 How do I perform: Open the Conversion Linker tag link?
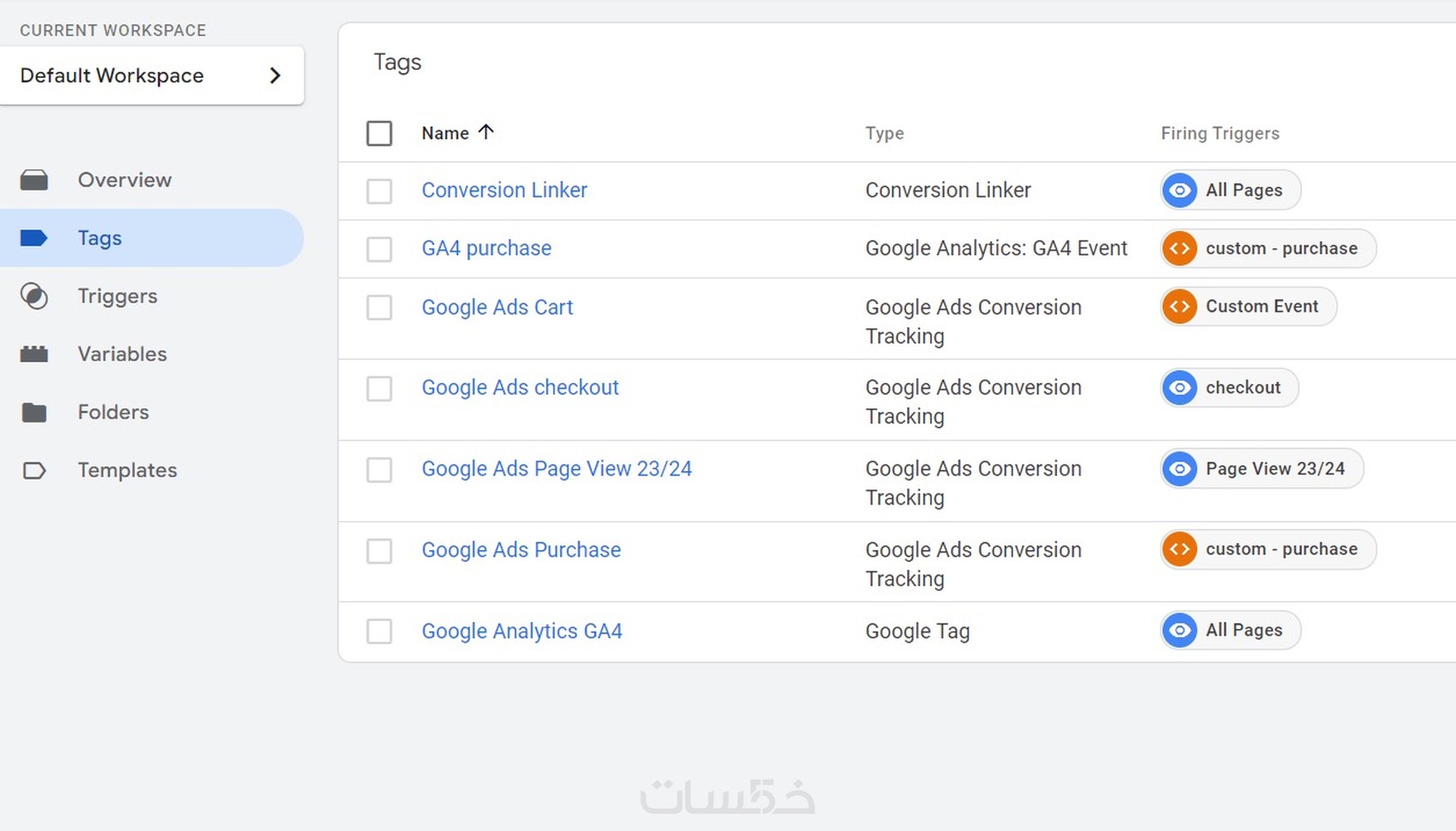[x=504, y=190]
